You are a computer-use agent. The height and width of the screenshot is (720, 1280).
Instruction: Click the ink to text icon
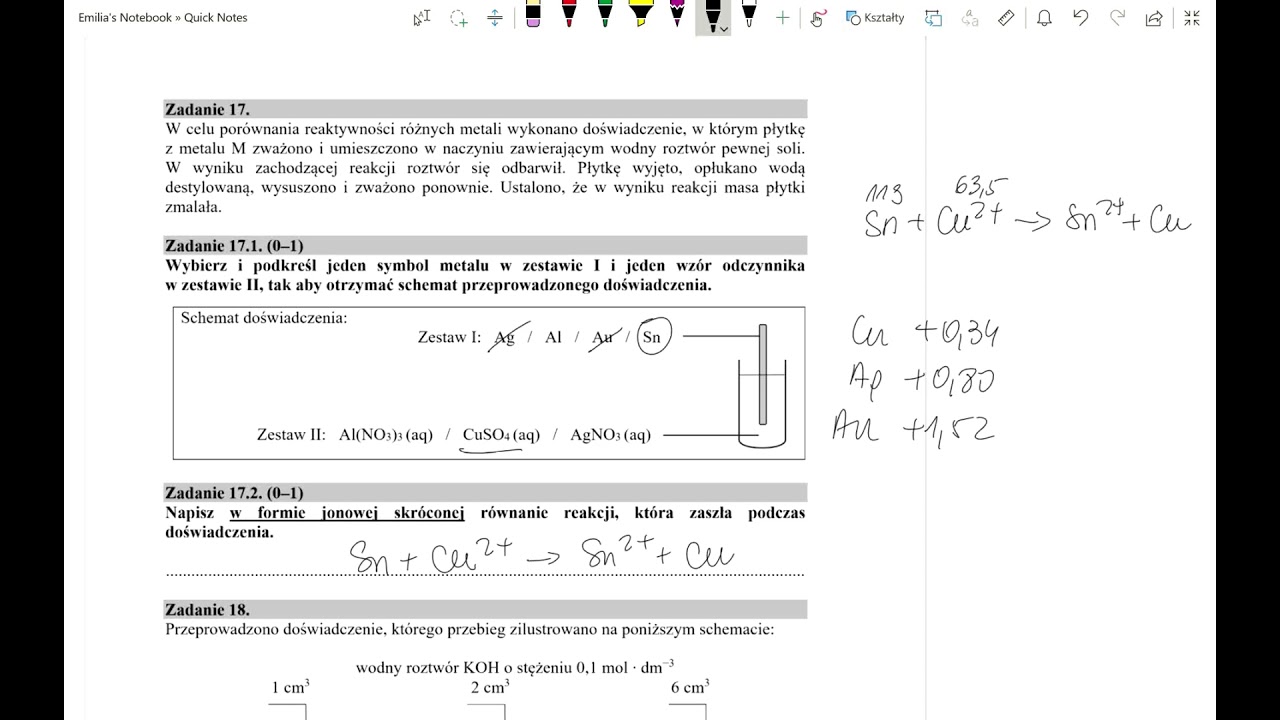(x=969, y=18)
